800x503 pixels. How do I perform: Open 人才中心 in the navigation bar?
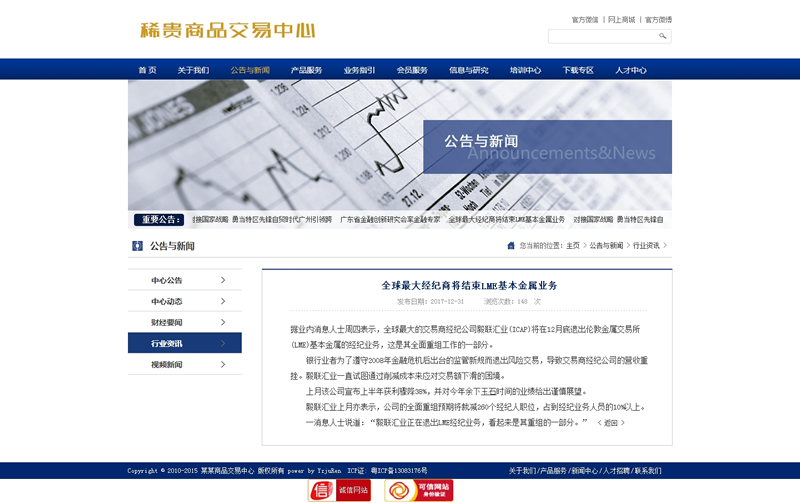[631, 70]
